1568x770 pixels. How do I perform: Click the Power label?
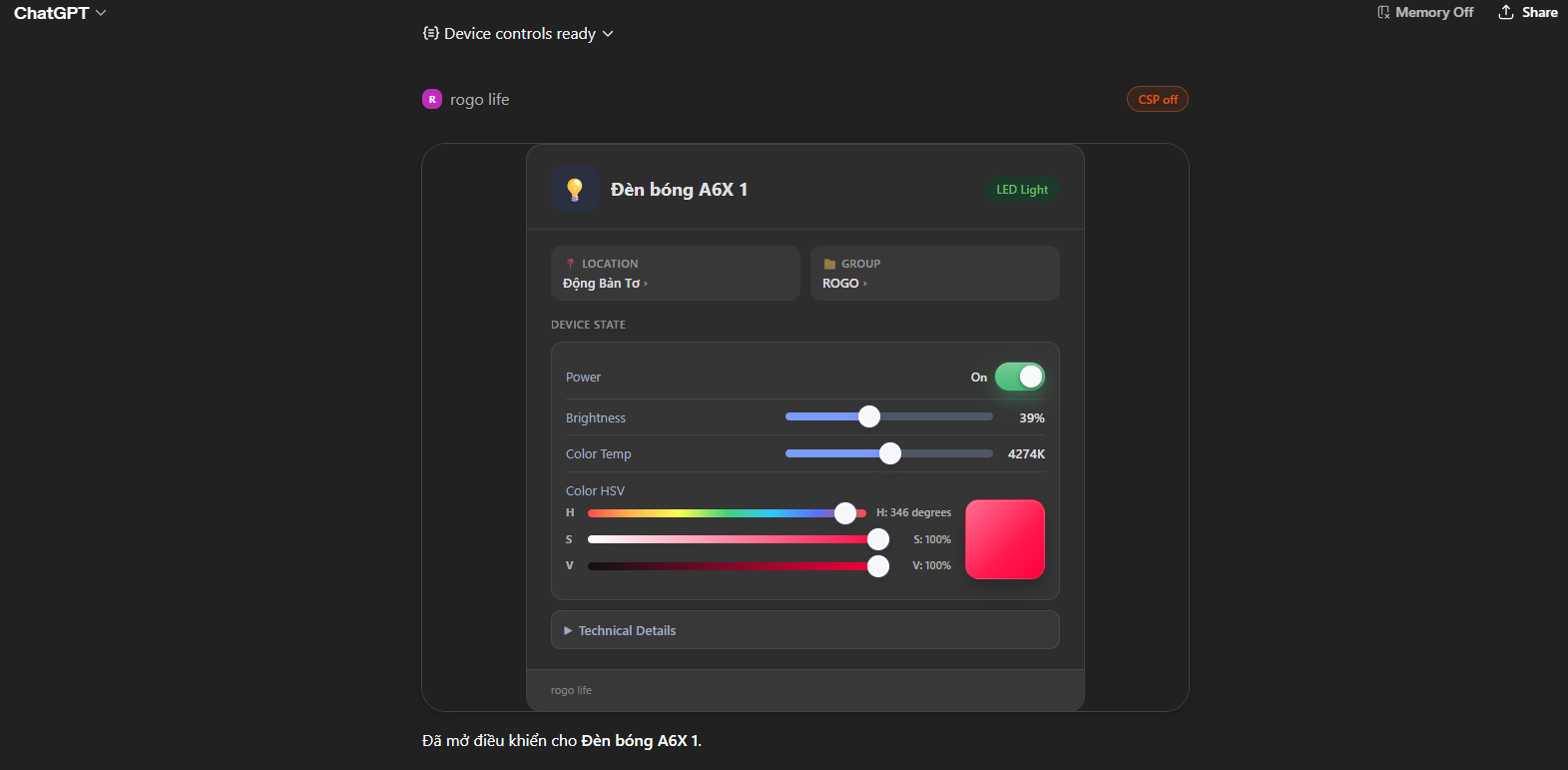point(583,378)
